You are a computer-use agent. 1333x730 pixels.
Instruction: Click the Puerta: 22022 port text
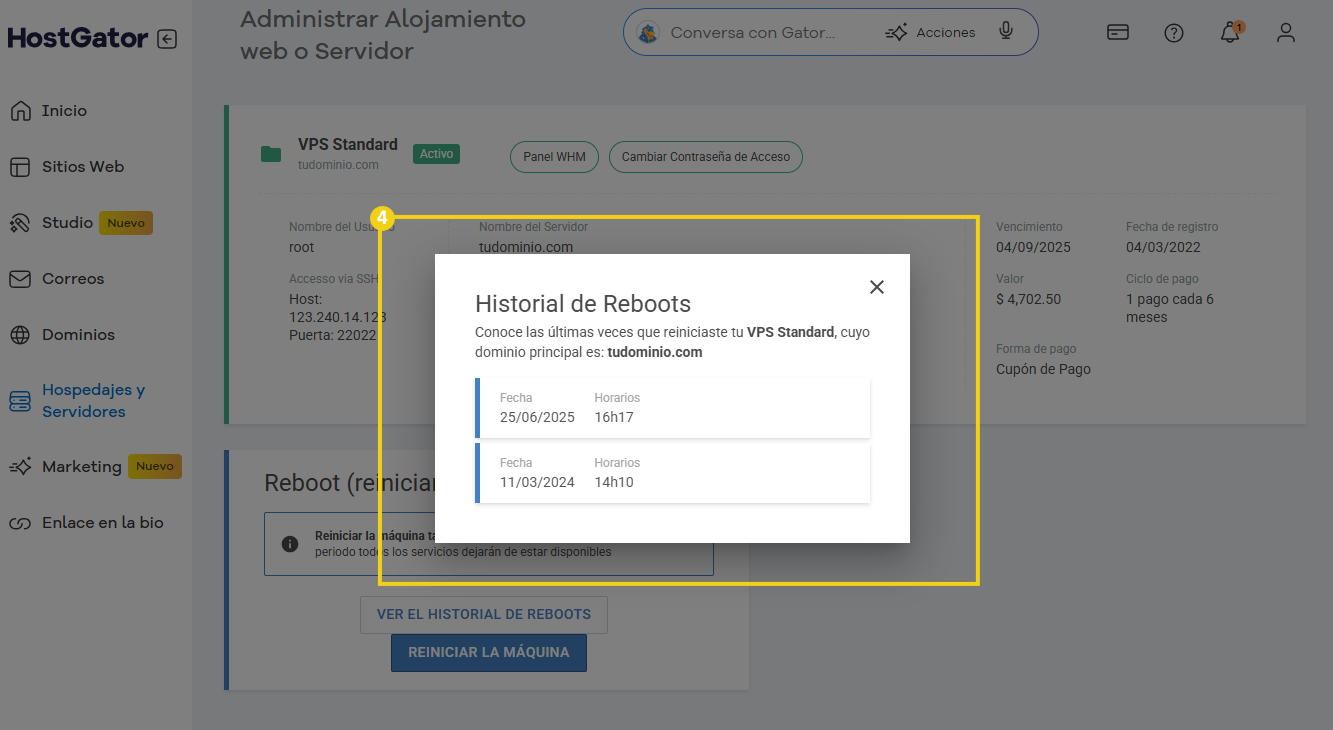[x=333, y=335]
